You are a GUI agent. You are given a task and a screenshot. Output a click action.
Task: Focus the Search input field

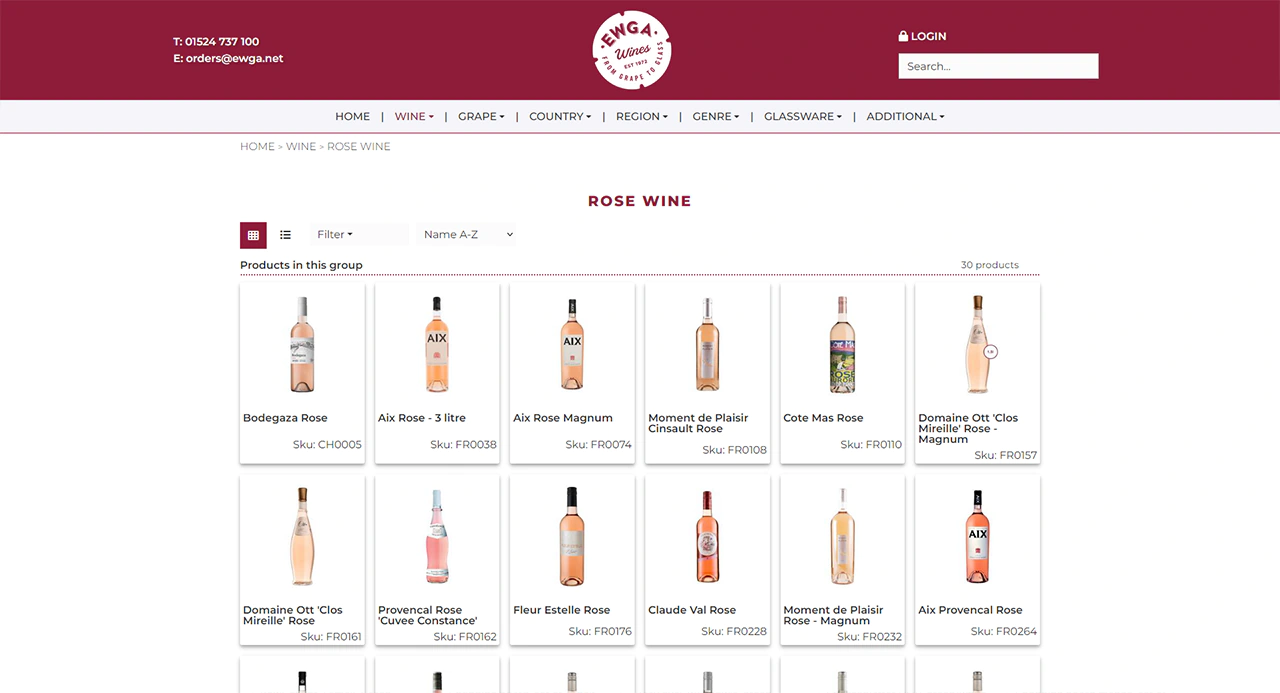pyautogui.click(x=998, y=66)
